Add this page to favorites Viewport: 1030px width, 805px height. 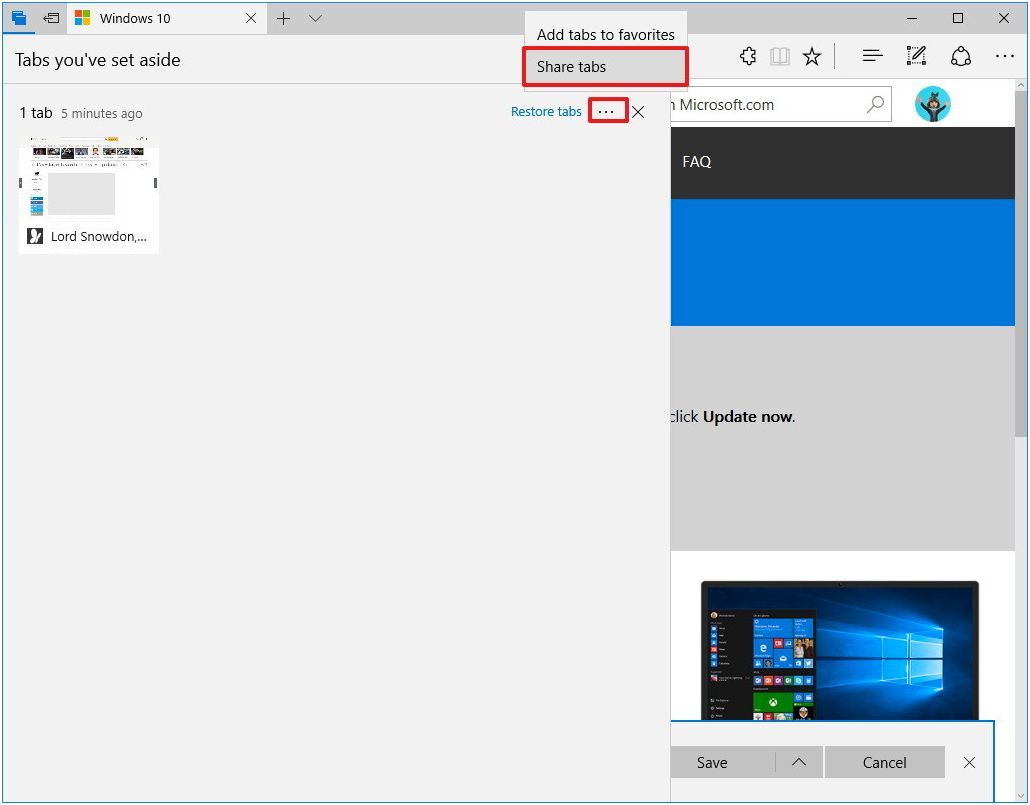811,56
